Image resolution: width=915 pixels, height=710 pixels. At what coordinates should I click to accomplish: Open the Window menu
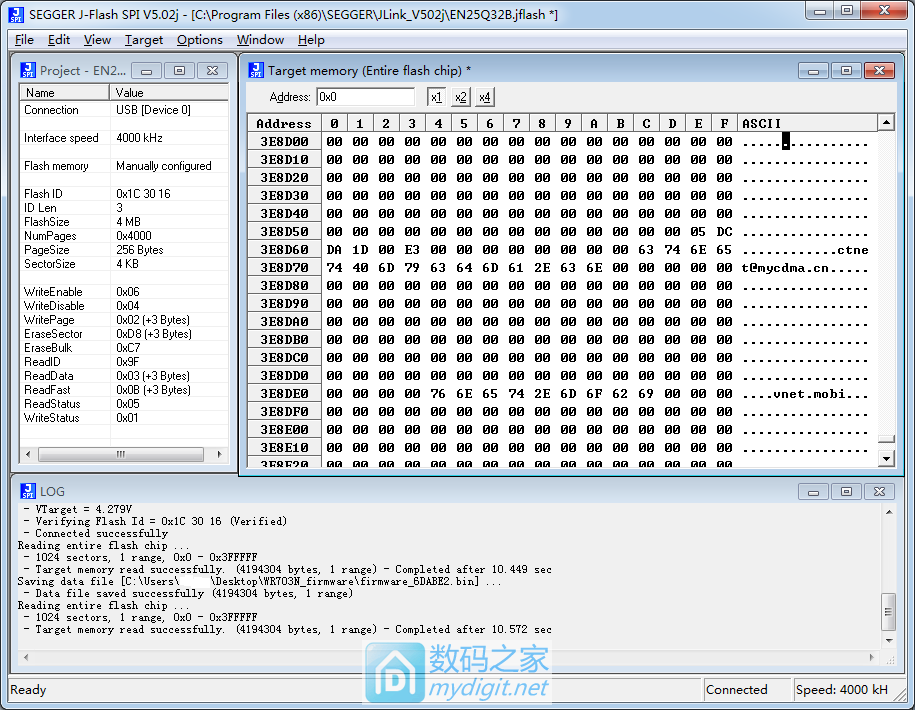tap(260, 40)
